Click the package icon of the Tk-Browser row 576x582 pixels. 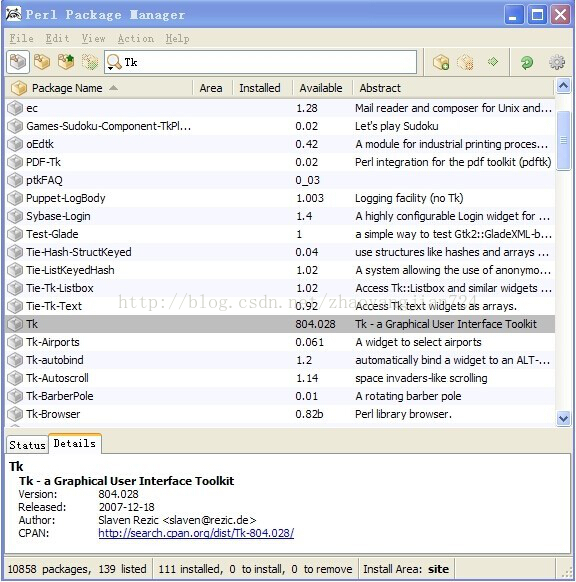click(x=15, y=414)
